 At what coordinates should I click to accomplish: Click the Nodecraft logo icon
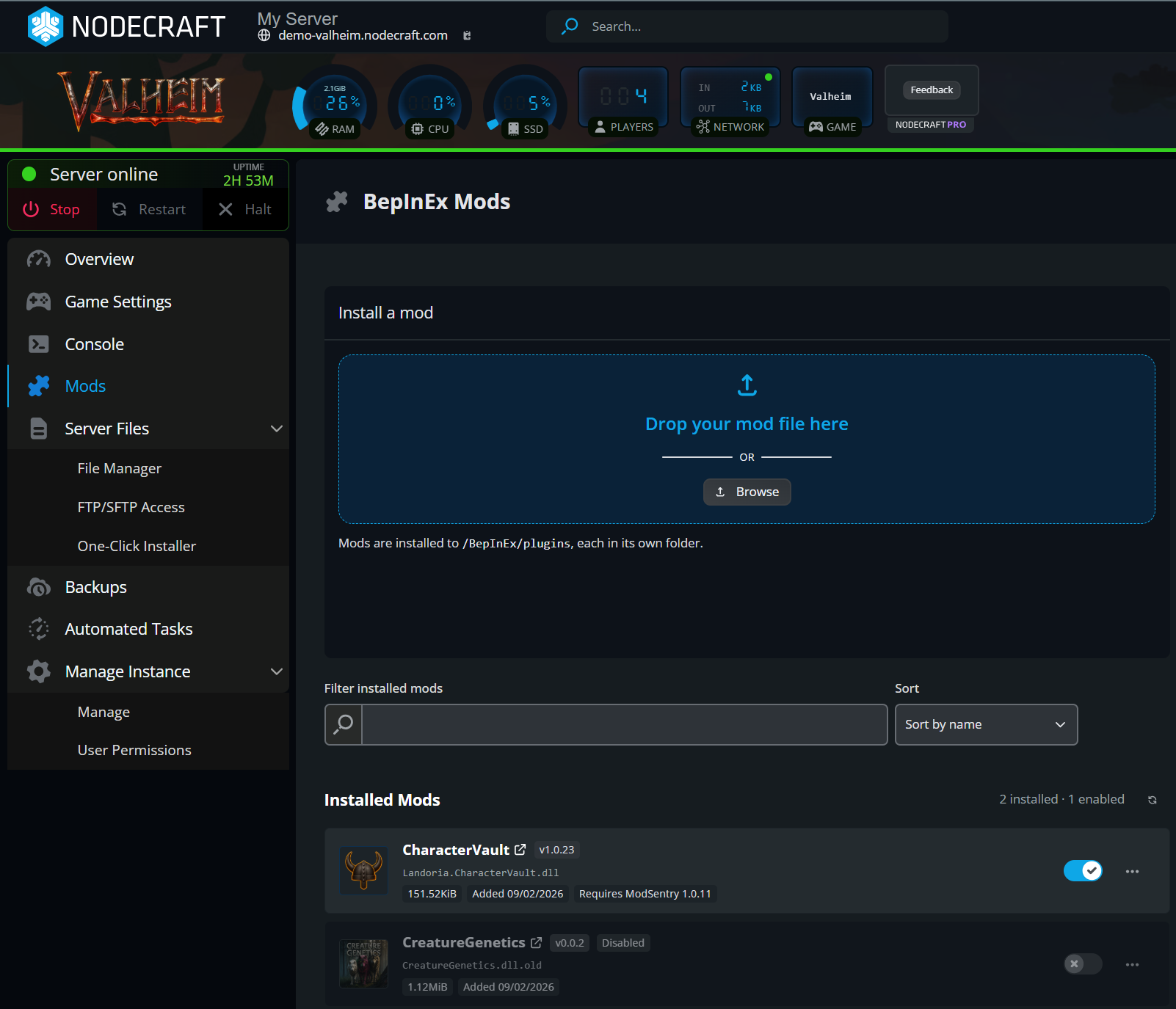coord(46,26)
